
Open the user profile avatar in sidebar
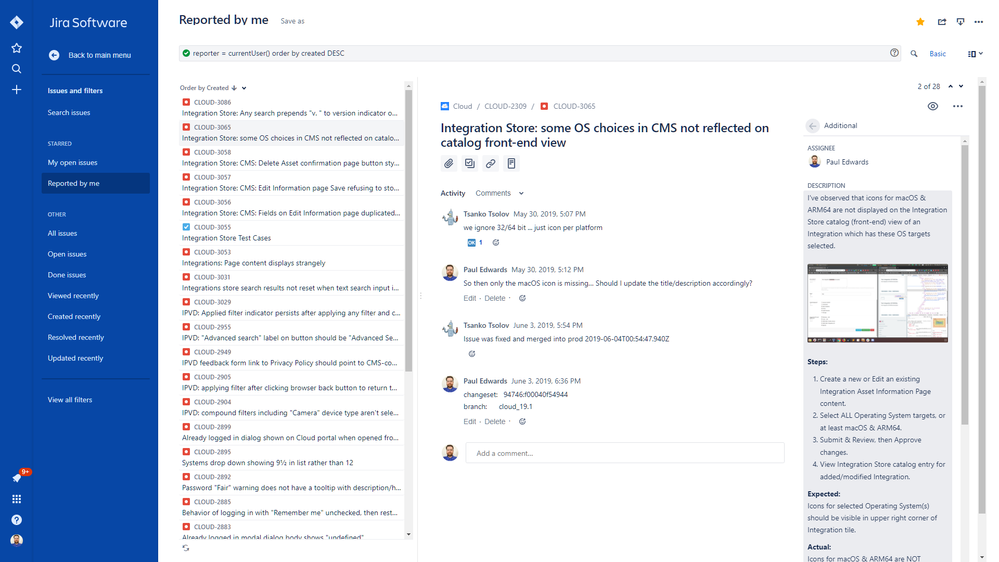pyautogui.click(x=17, y=540)
